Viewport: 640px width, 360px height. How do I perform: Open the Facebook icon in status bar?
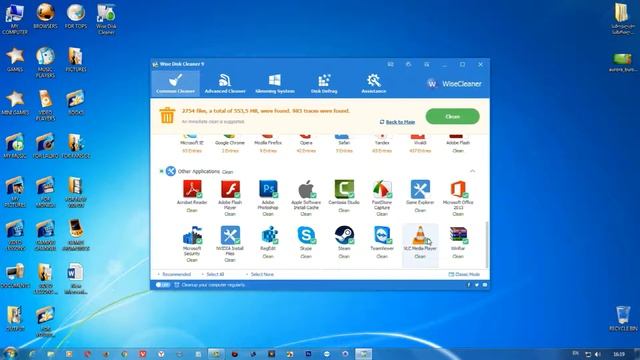[468, 285]
